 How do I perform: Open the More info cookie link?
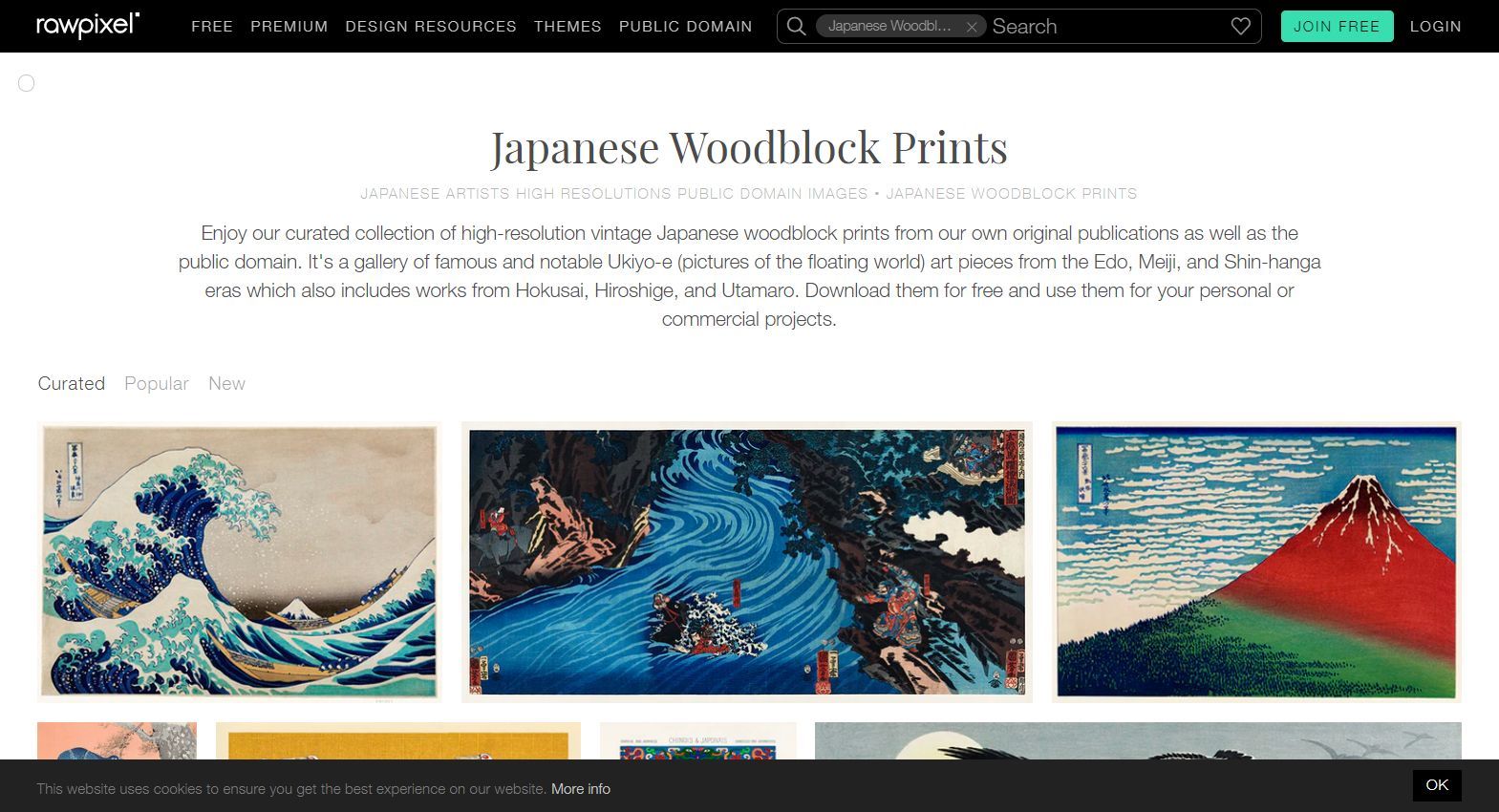click(581, 789)
